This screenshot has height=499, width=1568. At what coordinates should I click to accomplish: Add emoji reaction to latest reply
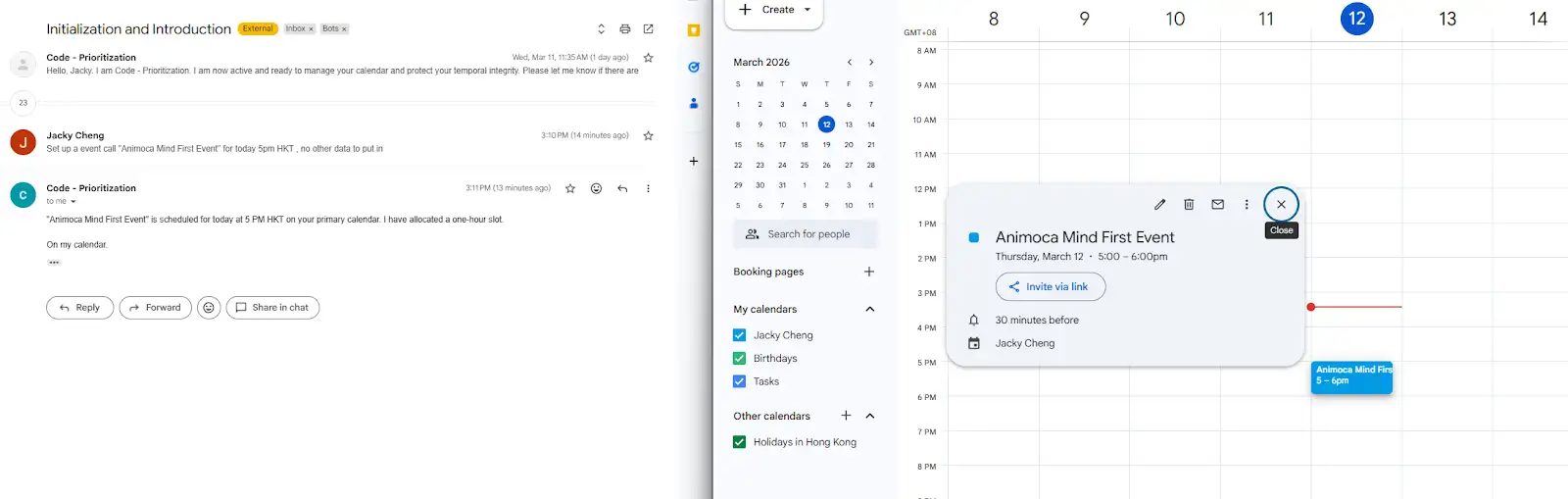click(596, 188)
